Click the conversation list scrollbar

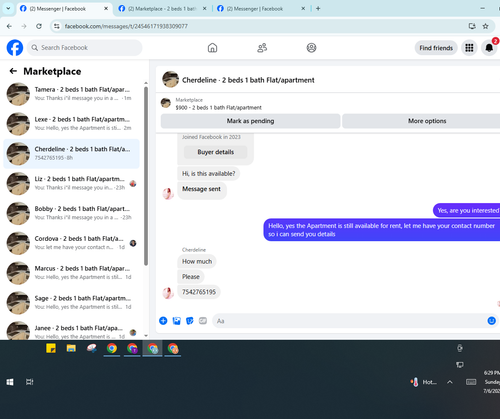pyautogui.click(x=146, y=176)
